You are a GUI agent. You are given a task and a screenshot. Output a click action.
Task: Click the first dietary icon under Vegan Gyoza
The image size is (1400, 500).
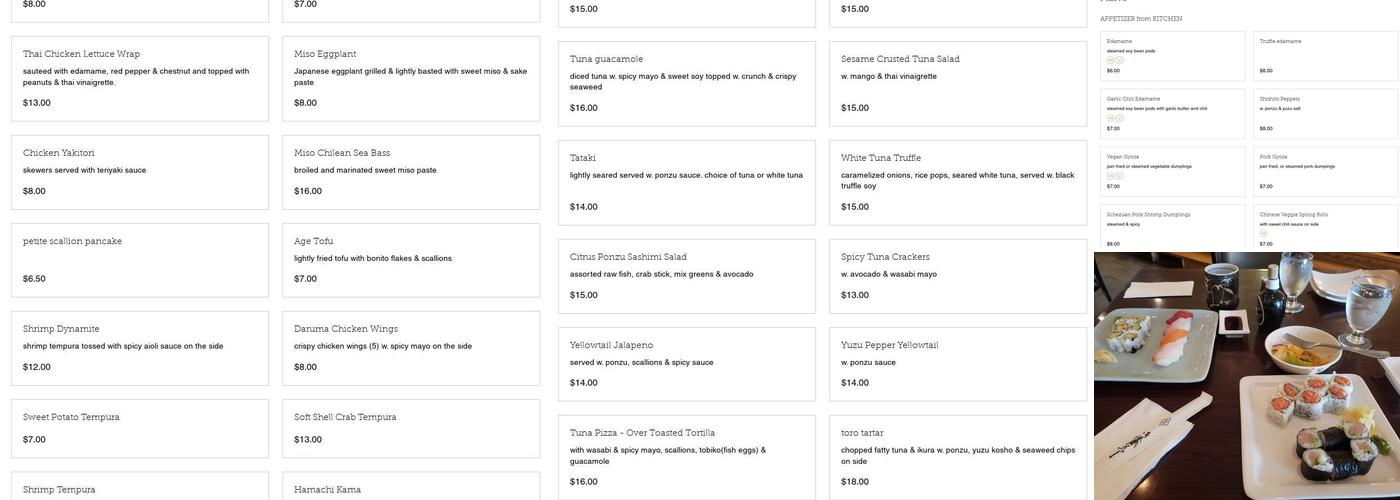(x=1110, y=176)
